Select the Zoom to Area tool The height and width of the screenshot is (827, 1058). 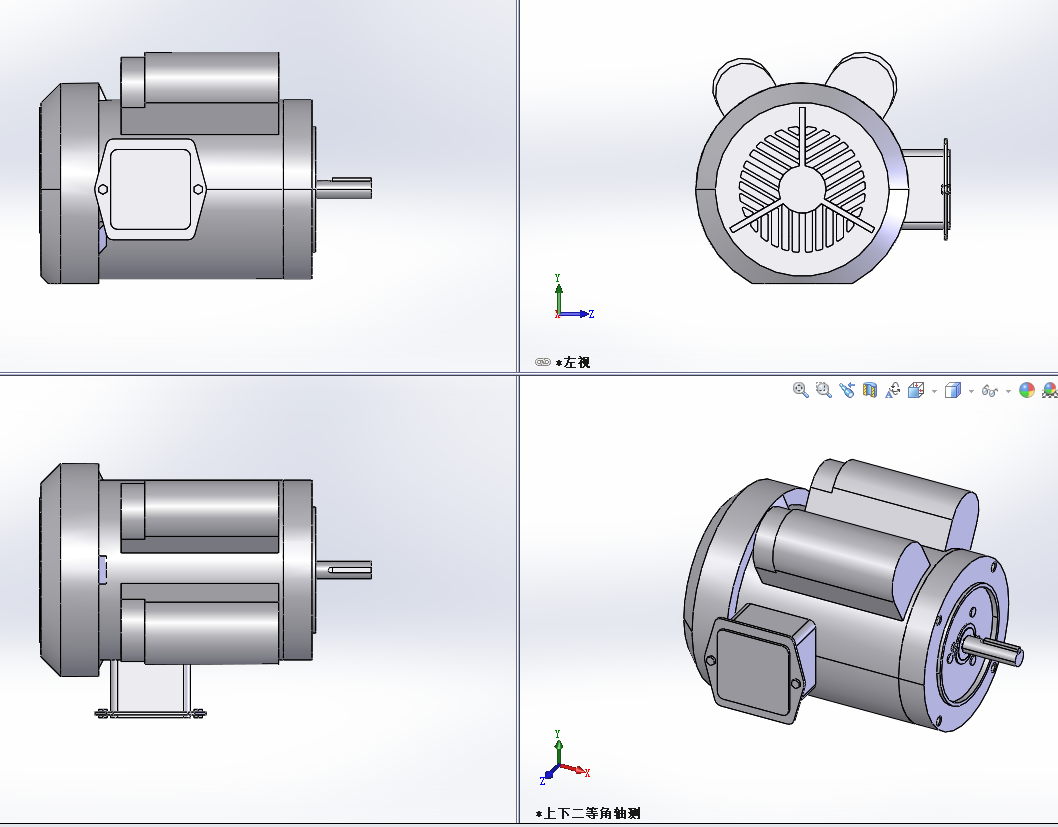pyautogui.click(x=823, y=390)
